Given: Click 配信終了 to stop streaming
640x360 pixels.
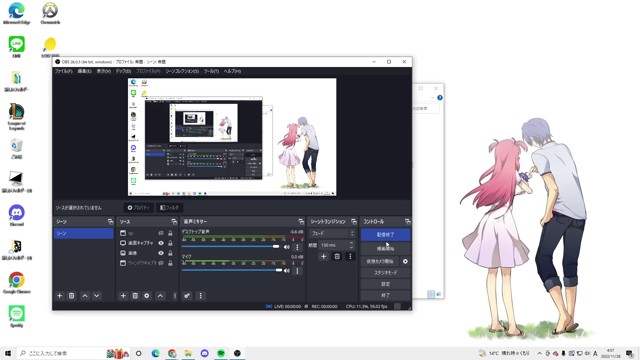Looking at the screenshot, I should click(x=386, y=235).
